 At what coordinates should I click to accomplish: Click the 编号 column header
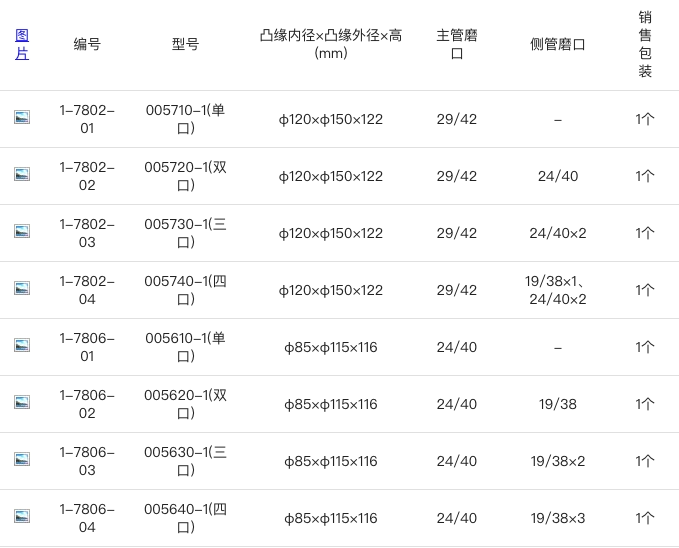[87, 44]
